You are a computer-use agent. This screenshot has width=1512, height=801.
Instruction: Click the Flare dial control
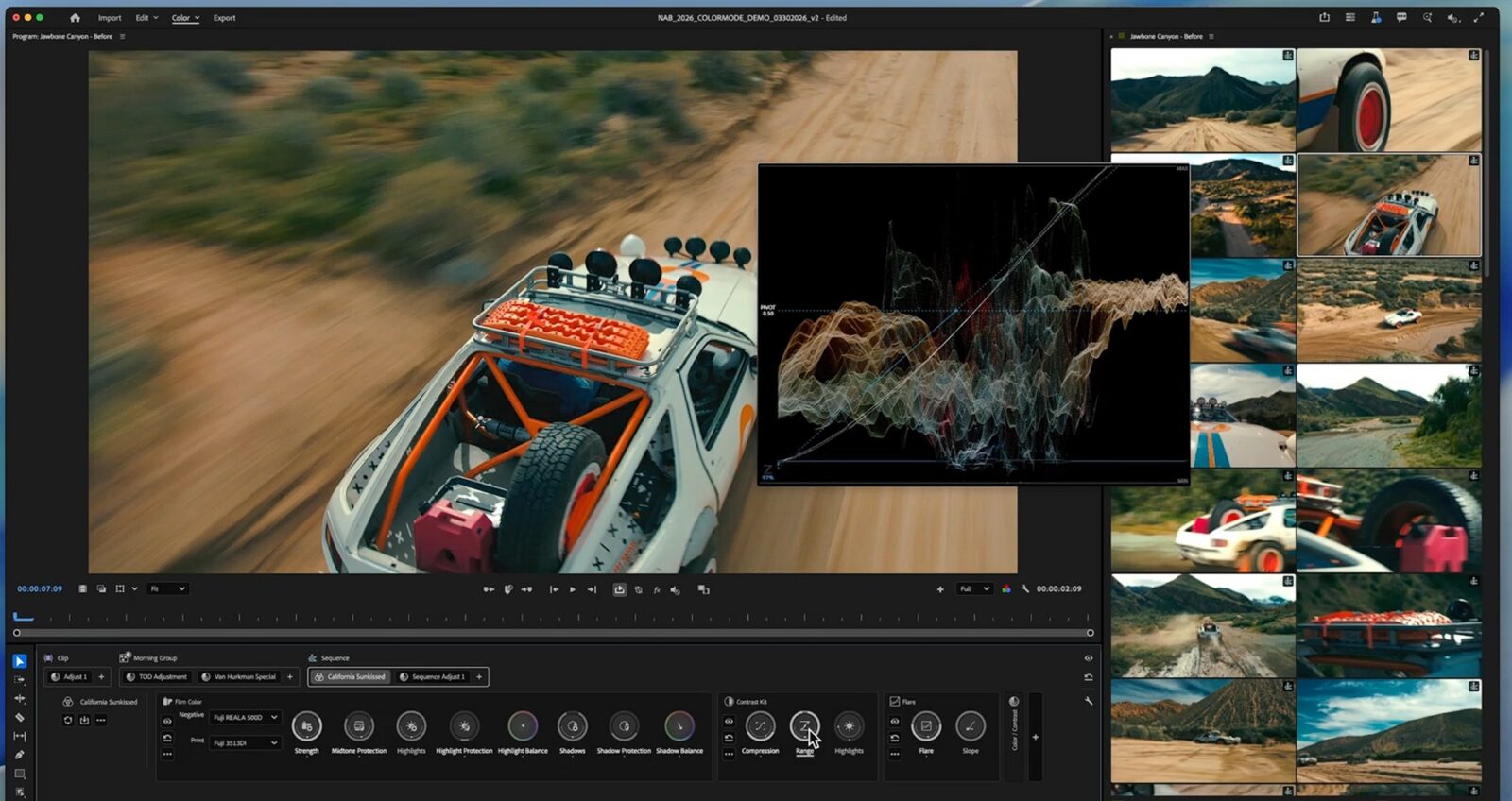point(926,726)
